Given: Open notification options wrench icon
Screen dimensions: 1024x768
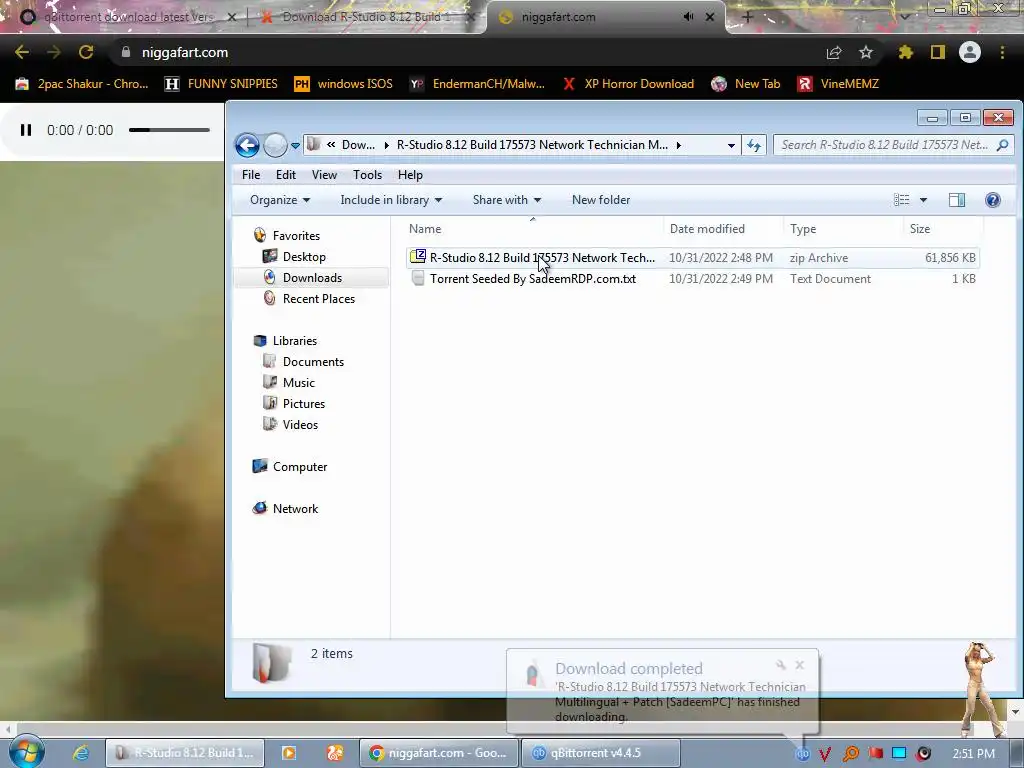Looking at the screenshot, I should (780, 665).
